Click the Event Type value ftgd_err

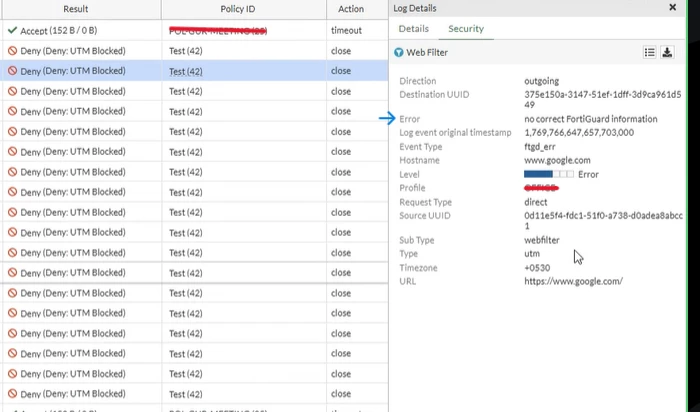540,146
